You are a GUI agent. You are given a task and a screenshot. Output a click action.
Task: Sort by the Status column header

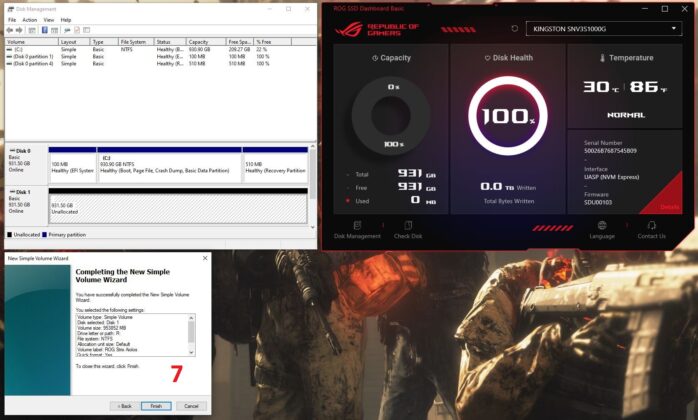pos(170,42)
